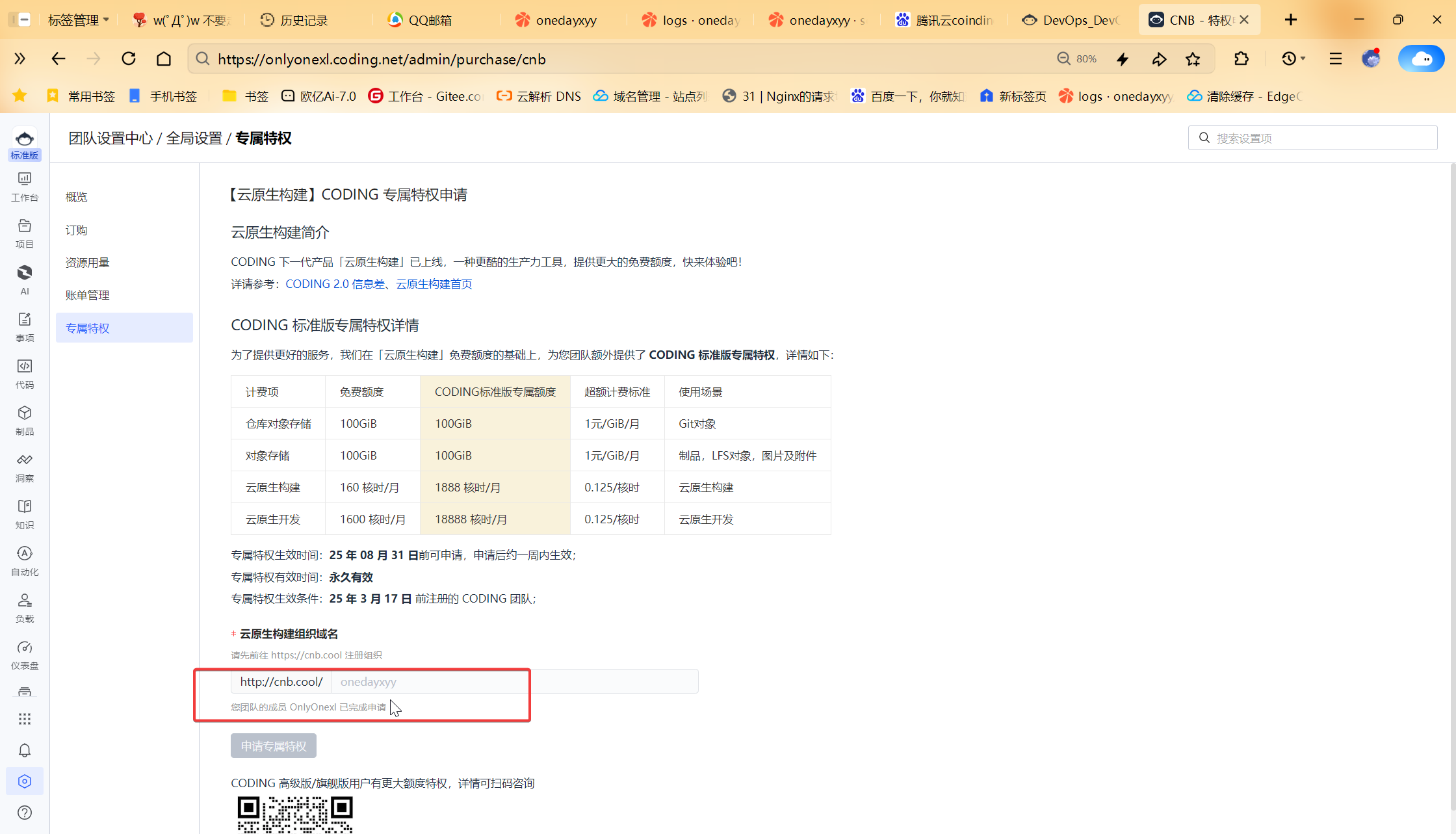
Task: Open the 负载 workload sidebar icon
Action: pos(25,608)
